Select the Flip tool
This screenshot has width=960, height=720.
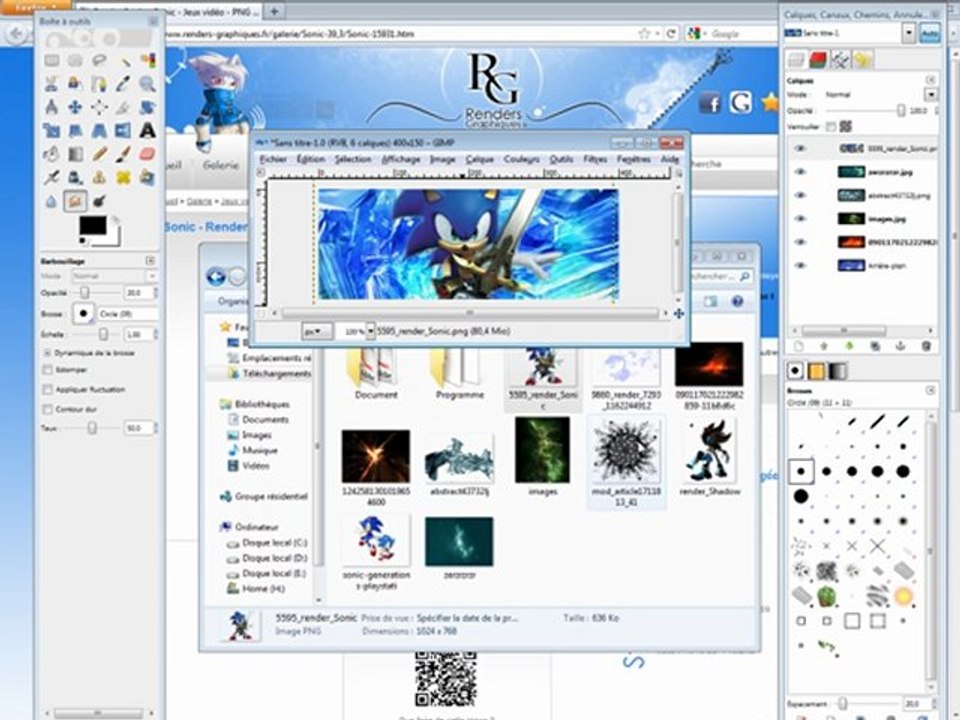click(x=123, y=130)
